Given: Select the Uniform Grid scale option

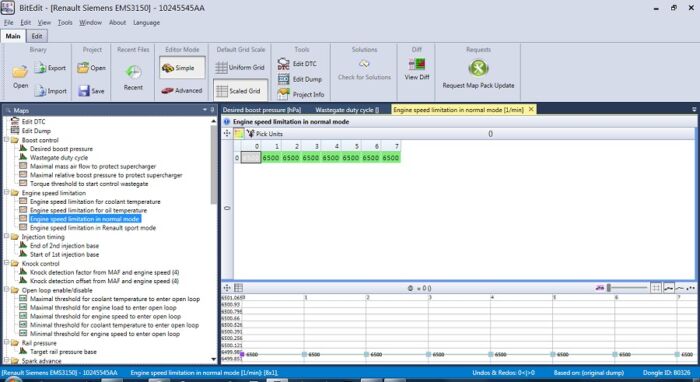Looking at the screenshot, I should pyautogui.click(x=240, y=67).
